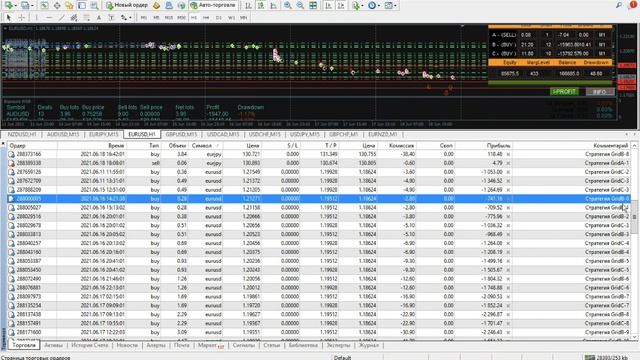Screen dimensions: 640x360
Task: Toggle the Terminal panel visibility icon
Action: [82, 5]
